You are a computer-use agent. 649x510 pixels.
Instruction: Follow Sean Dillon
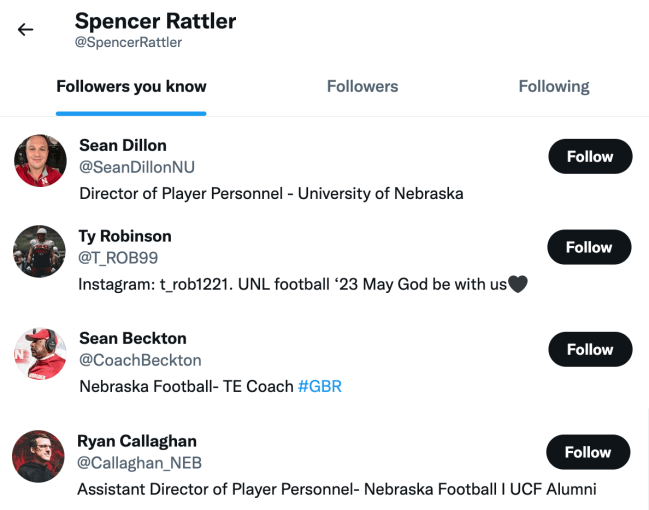coord(589,157)
